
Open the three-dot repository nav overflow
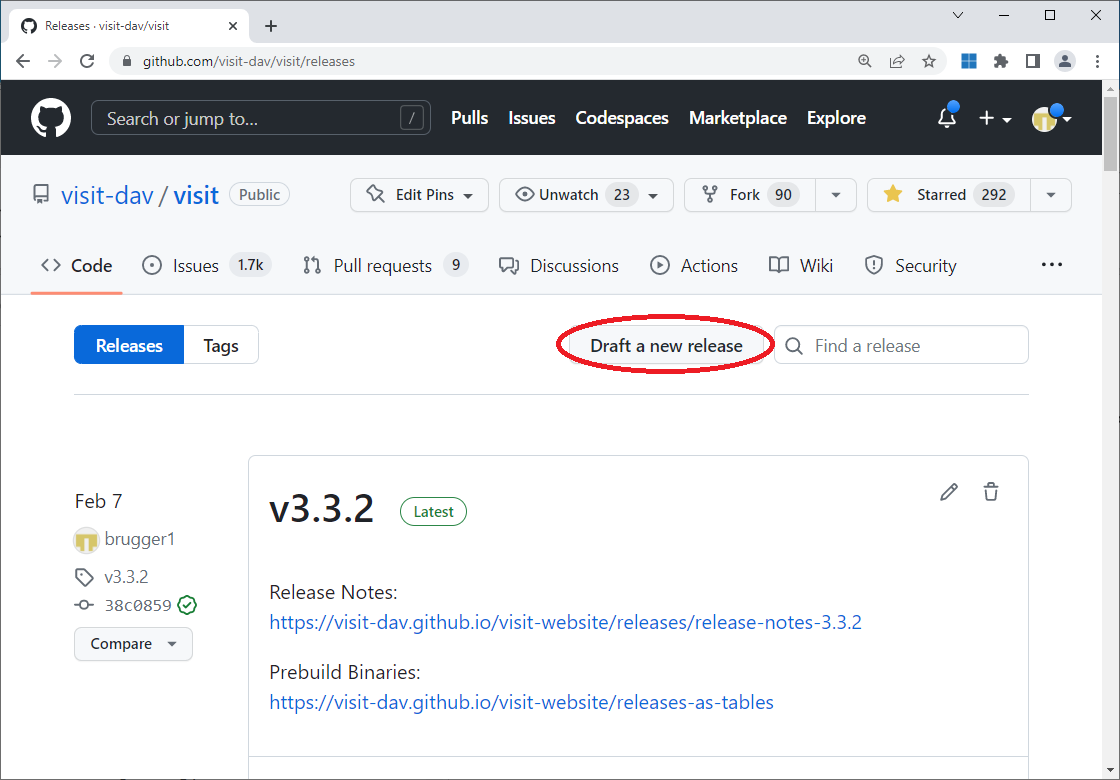point(1051,265)
